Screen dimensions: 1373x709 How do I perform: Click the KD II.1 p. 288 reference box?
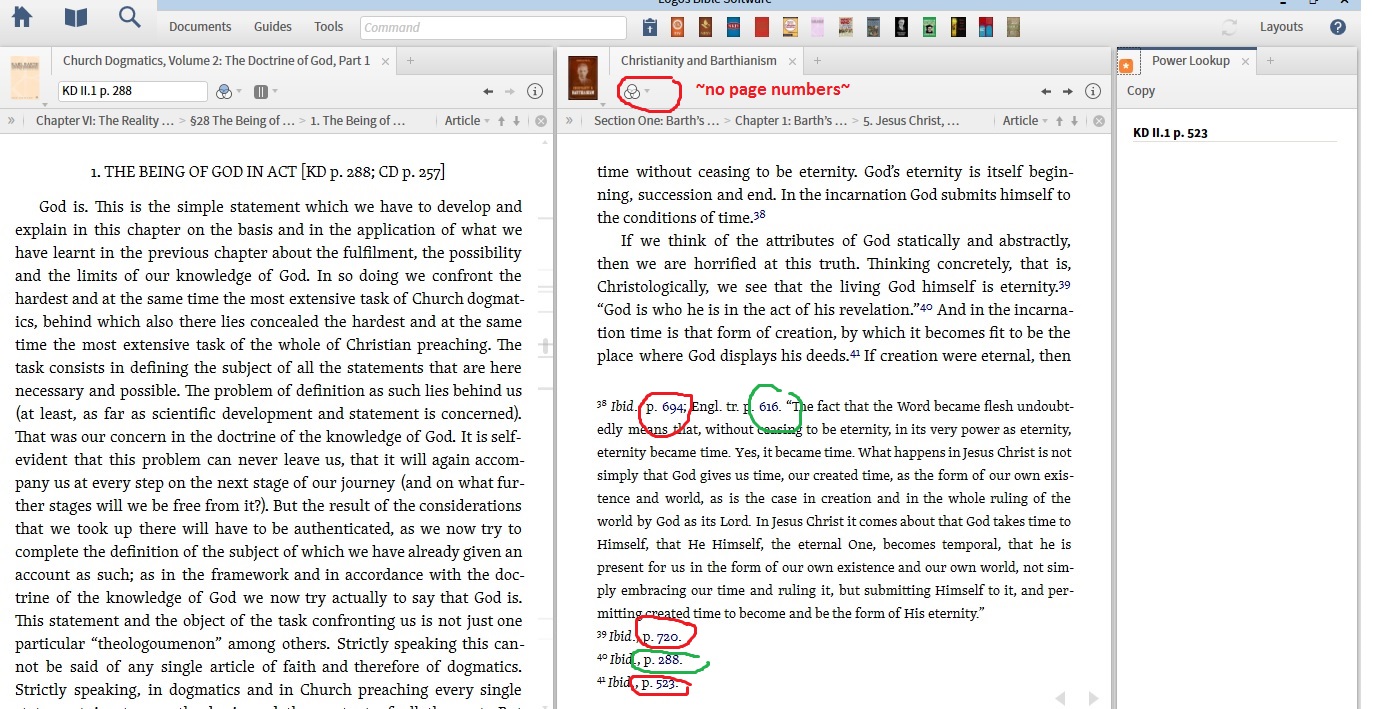click(x=133, y=91)
